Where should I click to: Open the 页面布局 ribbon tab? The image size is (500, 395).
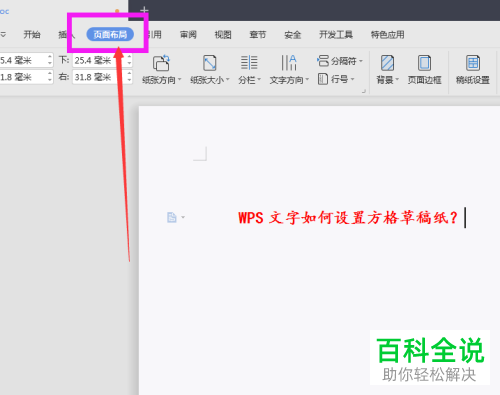(x=110, y=34)
